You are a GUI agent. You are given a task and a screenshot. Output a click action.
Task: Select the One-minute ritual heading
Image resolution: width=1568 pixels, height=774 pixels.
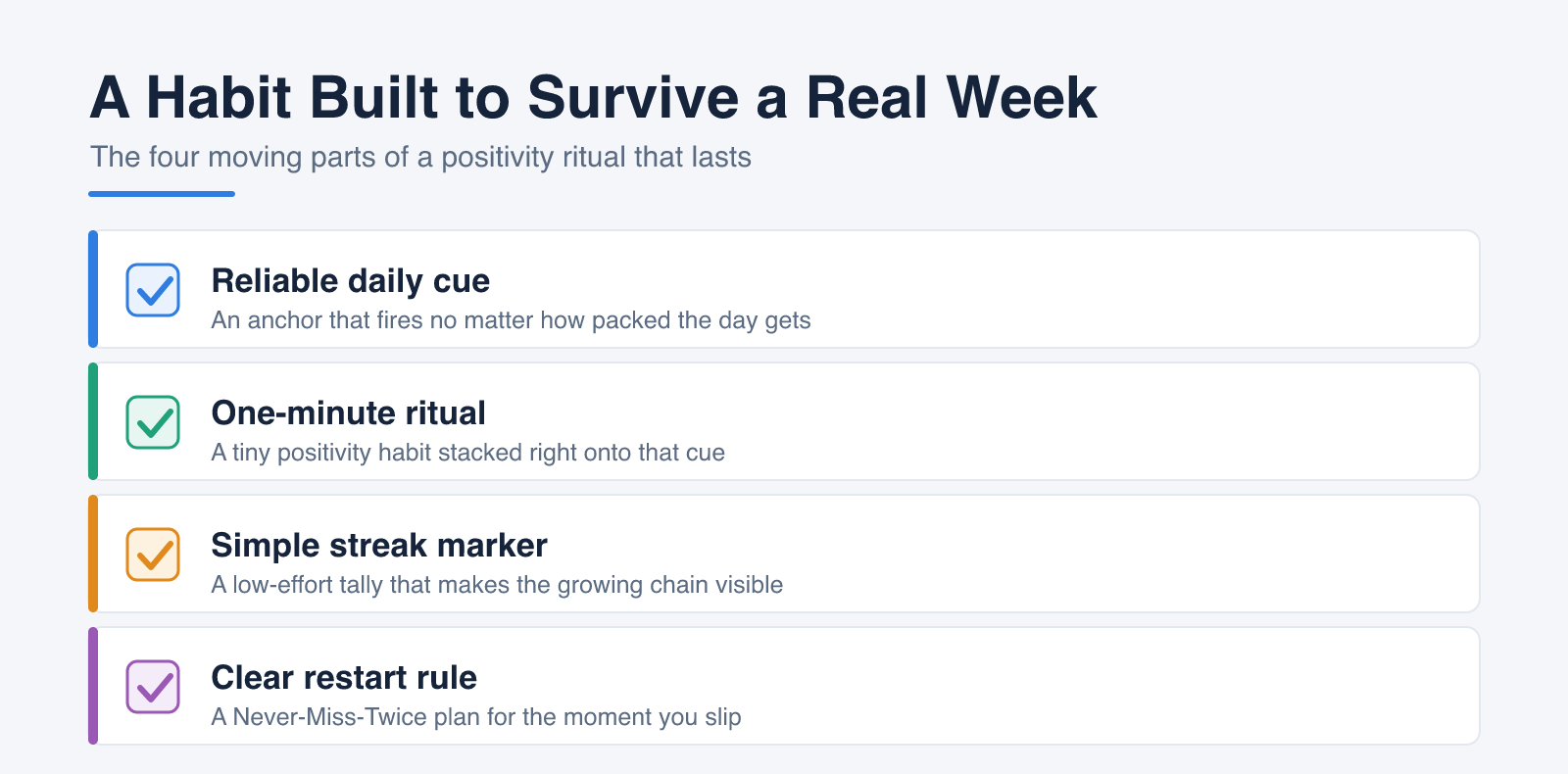pyautogui.click(x=349, y=413)
